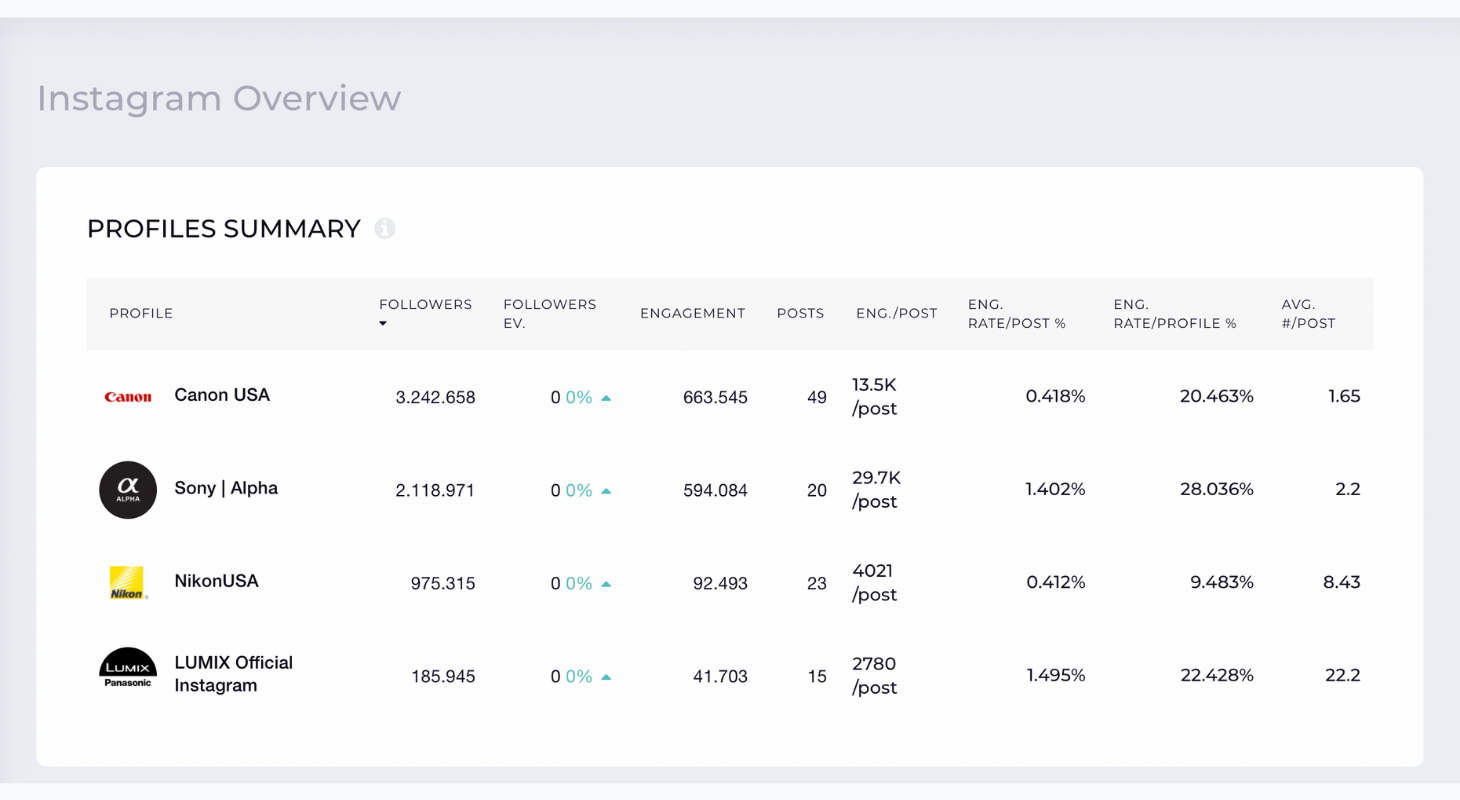The image size is (1460, 800).
Task: Click engagement rate 1.495%
Action: pyautogui.click(x=1056, y=676)
